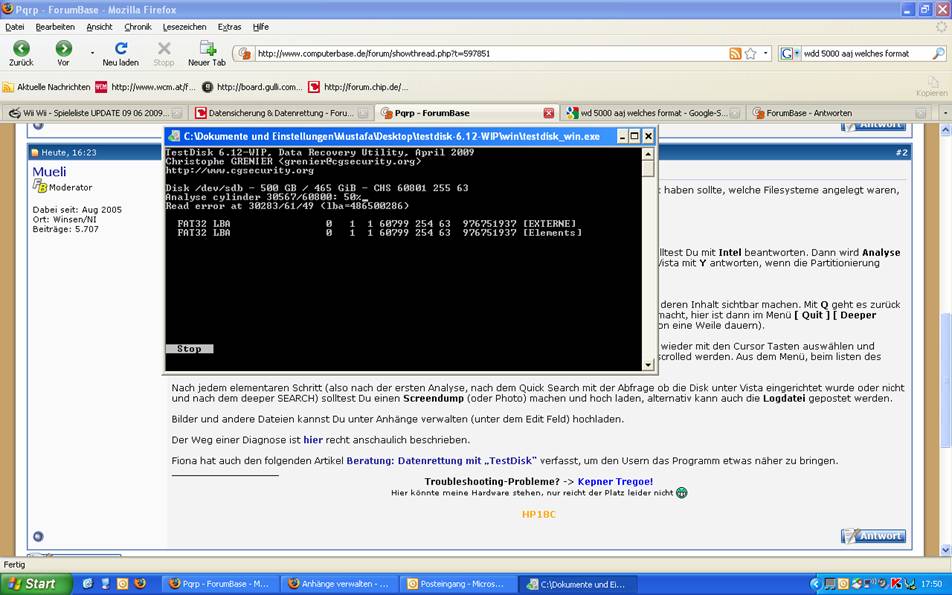This screenshot has width=952, height=595.
Task: Click the Google search input field
Action: coord(865,53)
